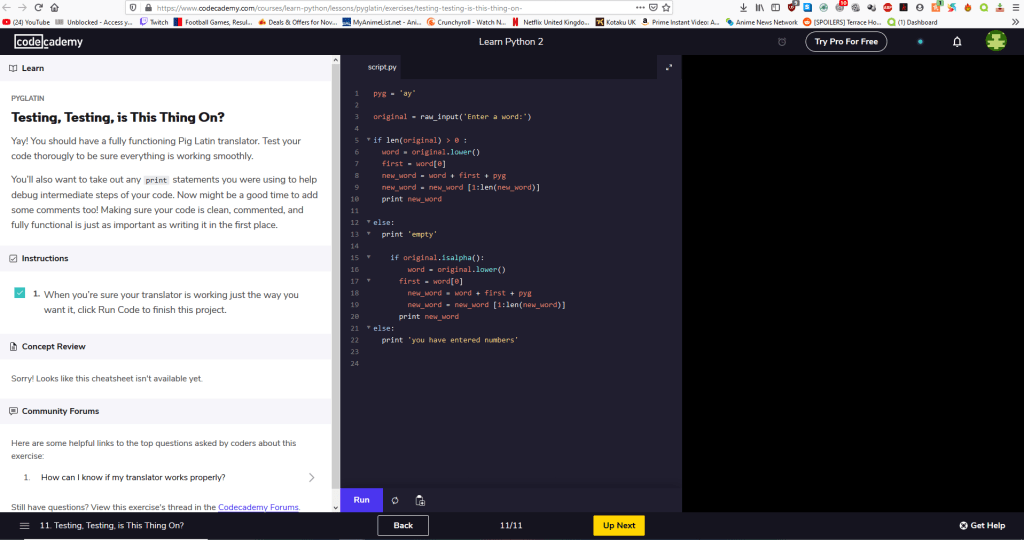Open the MyAnimeList.net bookmark
The height and width of the screenshot is (540, 1024).
coord(382,22)
